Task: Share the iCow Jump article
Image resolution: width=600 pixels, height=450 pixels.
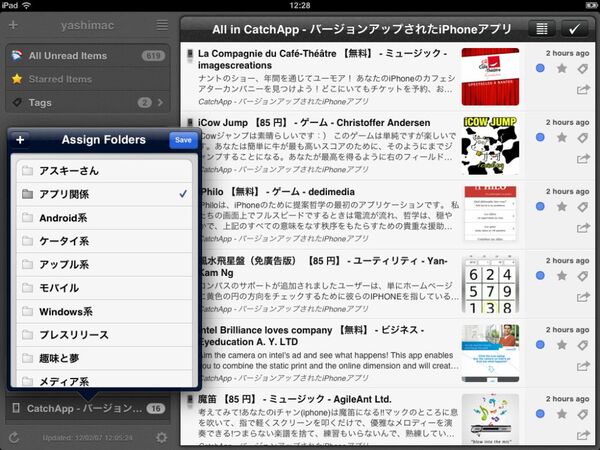Action: (583, 159)
